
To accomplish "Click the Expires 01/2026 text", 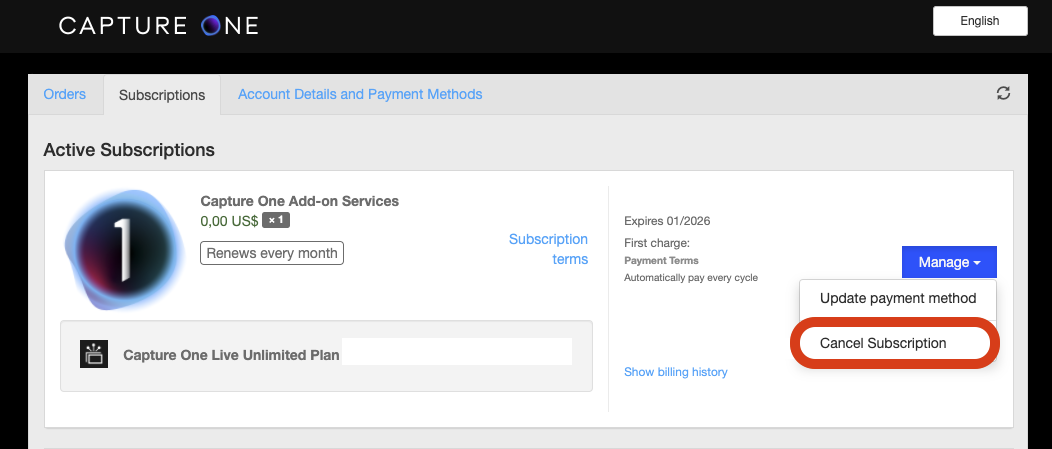I will [667, 221].
